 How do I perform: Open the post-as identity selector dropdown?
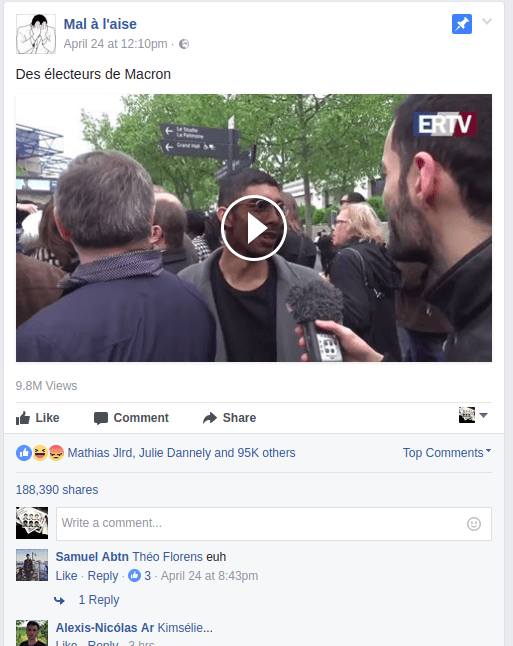(x=473, y=415)
